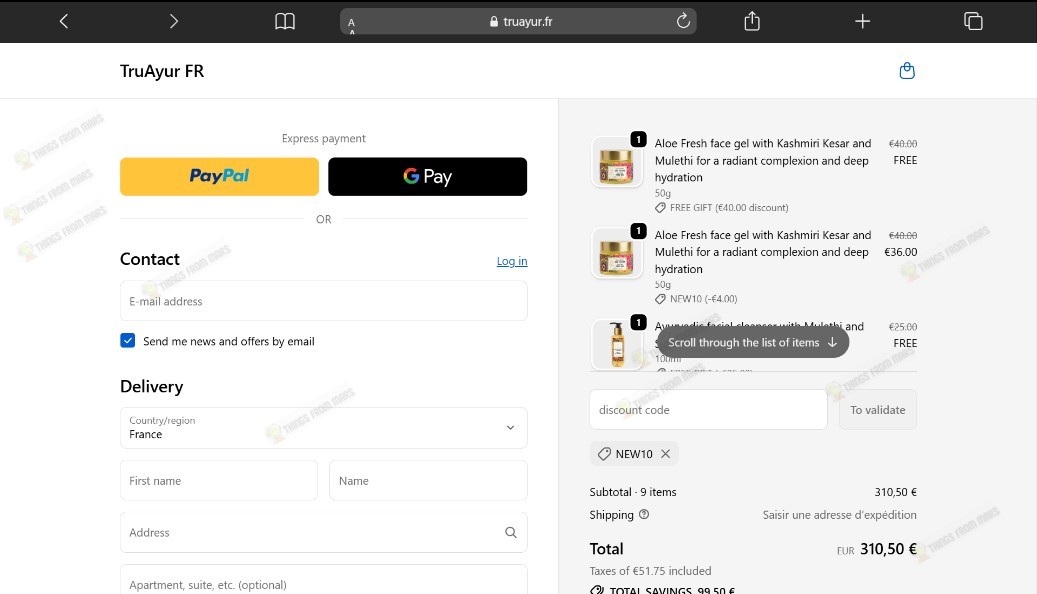Click the FREE GIFT (€40.00 discount) tag text
The image size is (1037, 594).
[x=729, y=208]
